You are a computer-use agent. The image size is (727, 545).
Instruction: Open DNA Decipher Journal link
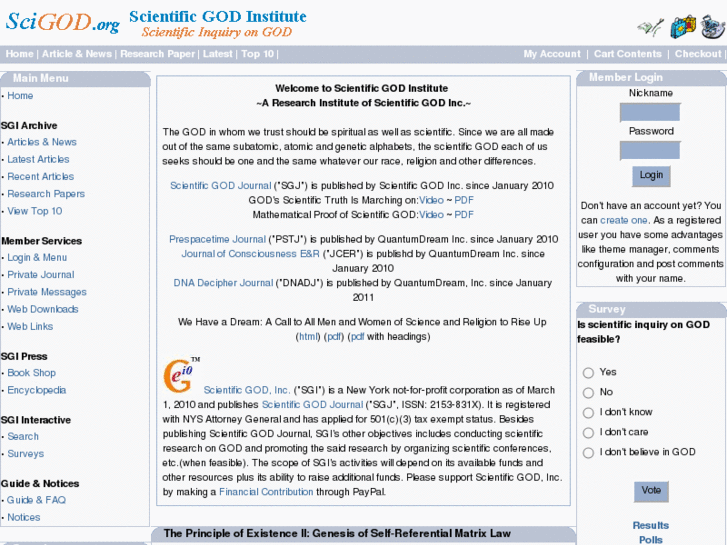(223, 283)
